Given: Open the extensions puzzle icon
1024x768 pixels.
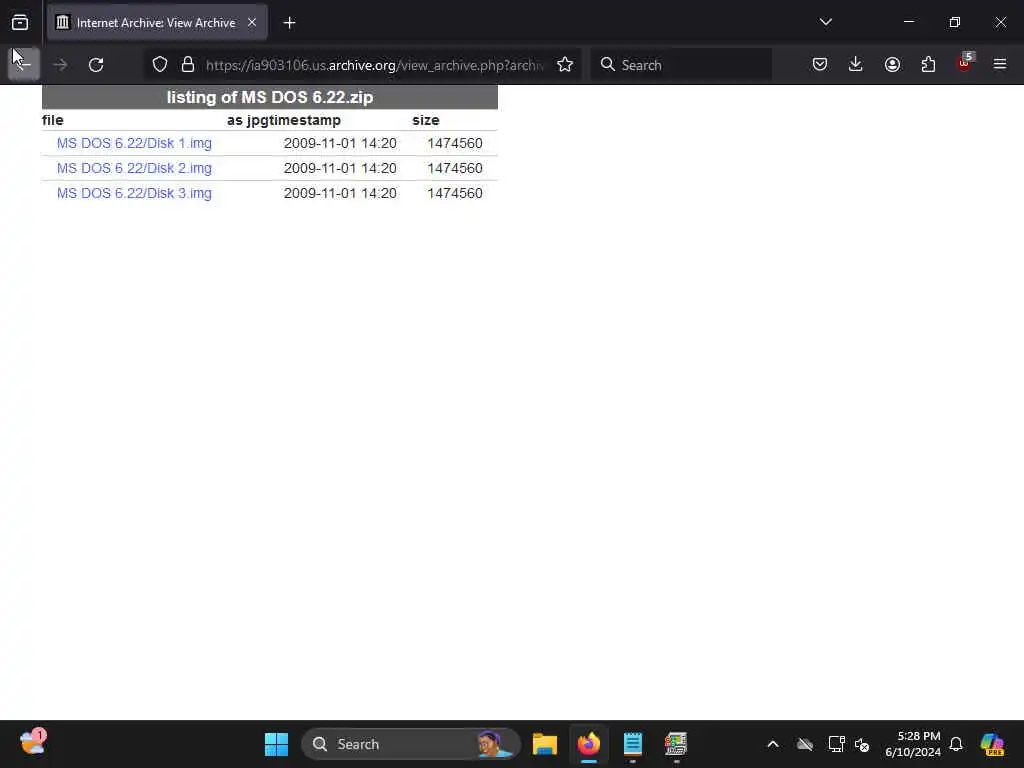Looking at the screenshot, I should point(928,65).
